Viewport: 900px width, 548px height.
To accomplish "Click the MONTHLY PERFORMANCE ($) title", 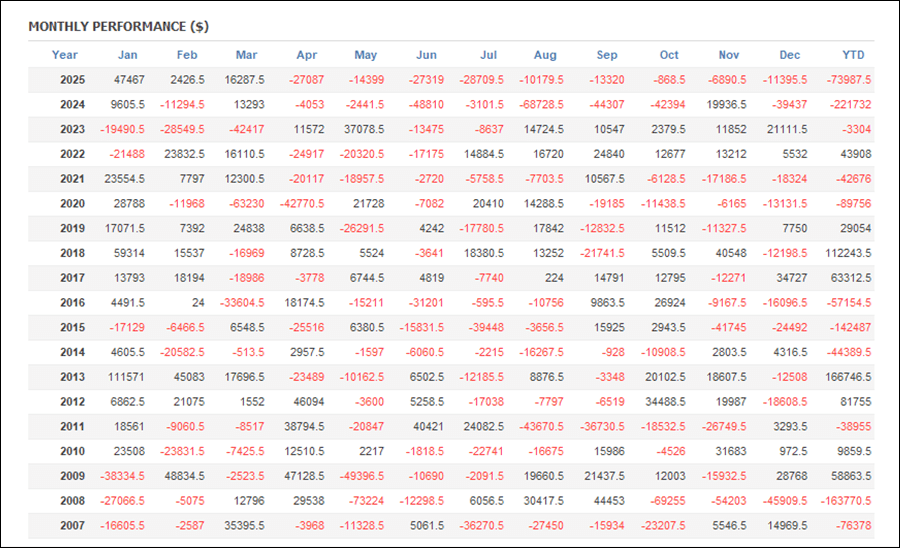I will [x=118, y=26].
